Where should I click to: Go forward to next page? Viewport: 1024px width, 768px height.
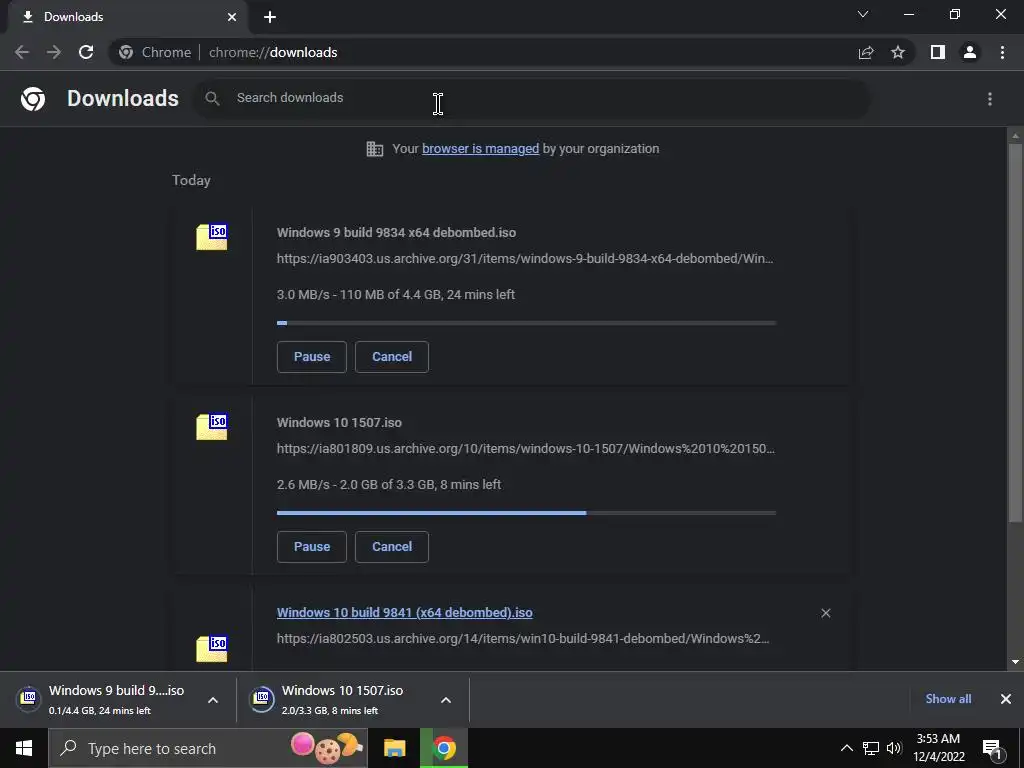point(54,52)
